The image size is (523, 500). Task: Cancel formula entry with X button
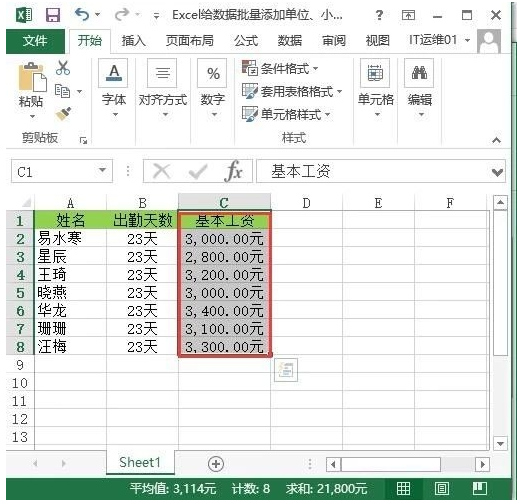[x=162, y=171]
